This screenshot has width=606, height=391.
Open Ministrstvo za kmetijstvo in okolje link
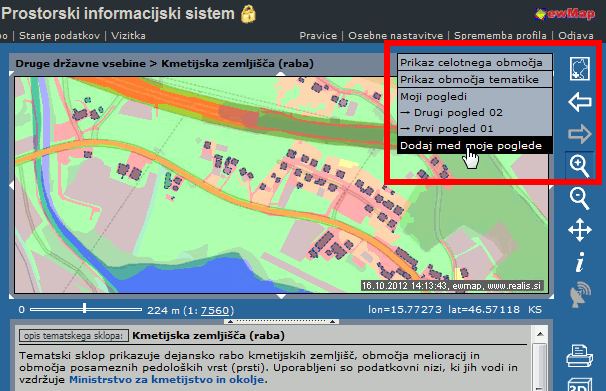[x=167, y=380]
